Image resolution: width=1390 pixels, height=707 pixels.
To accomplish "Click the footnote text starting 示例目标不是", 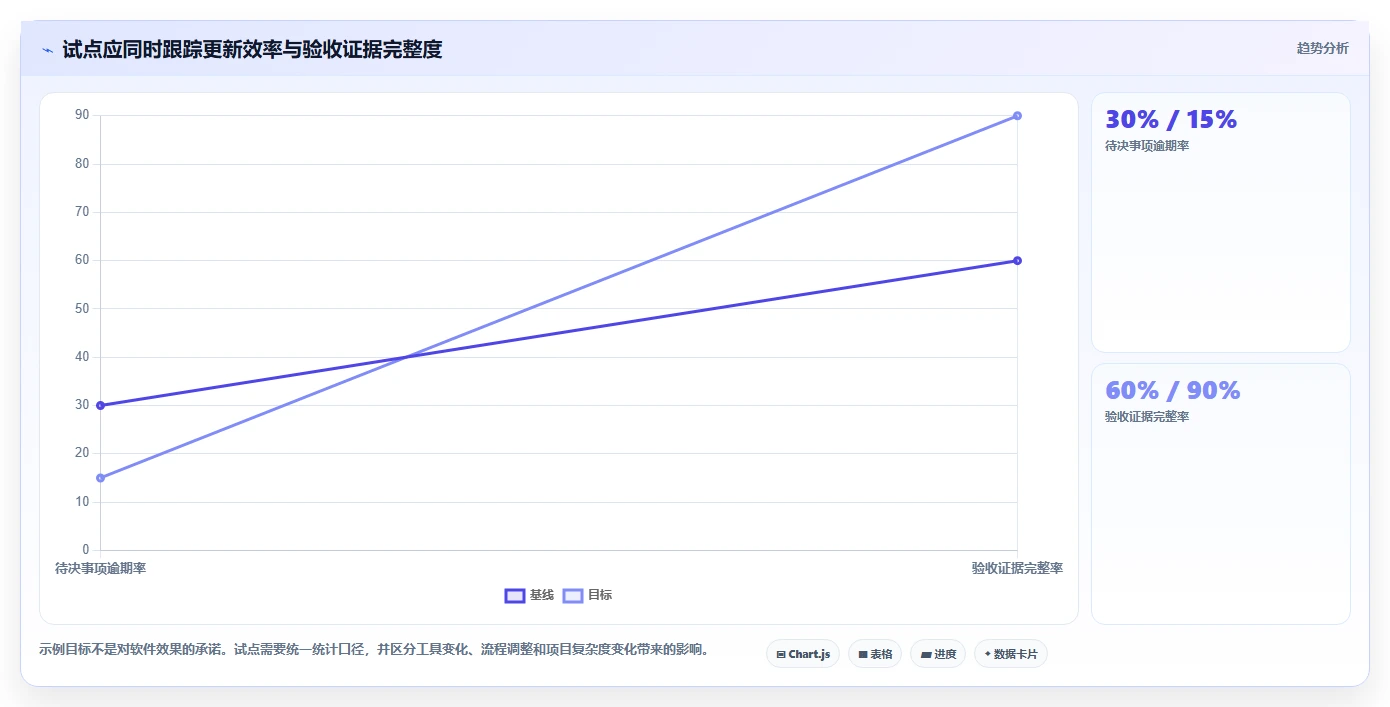I will pos(376,650).
